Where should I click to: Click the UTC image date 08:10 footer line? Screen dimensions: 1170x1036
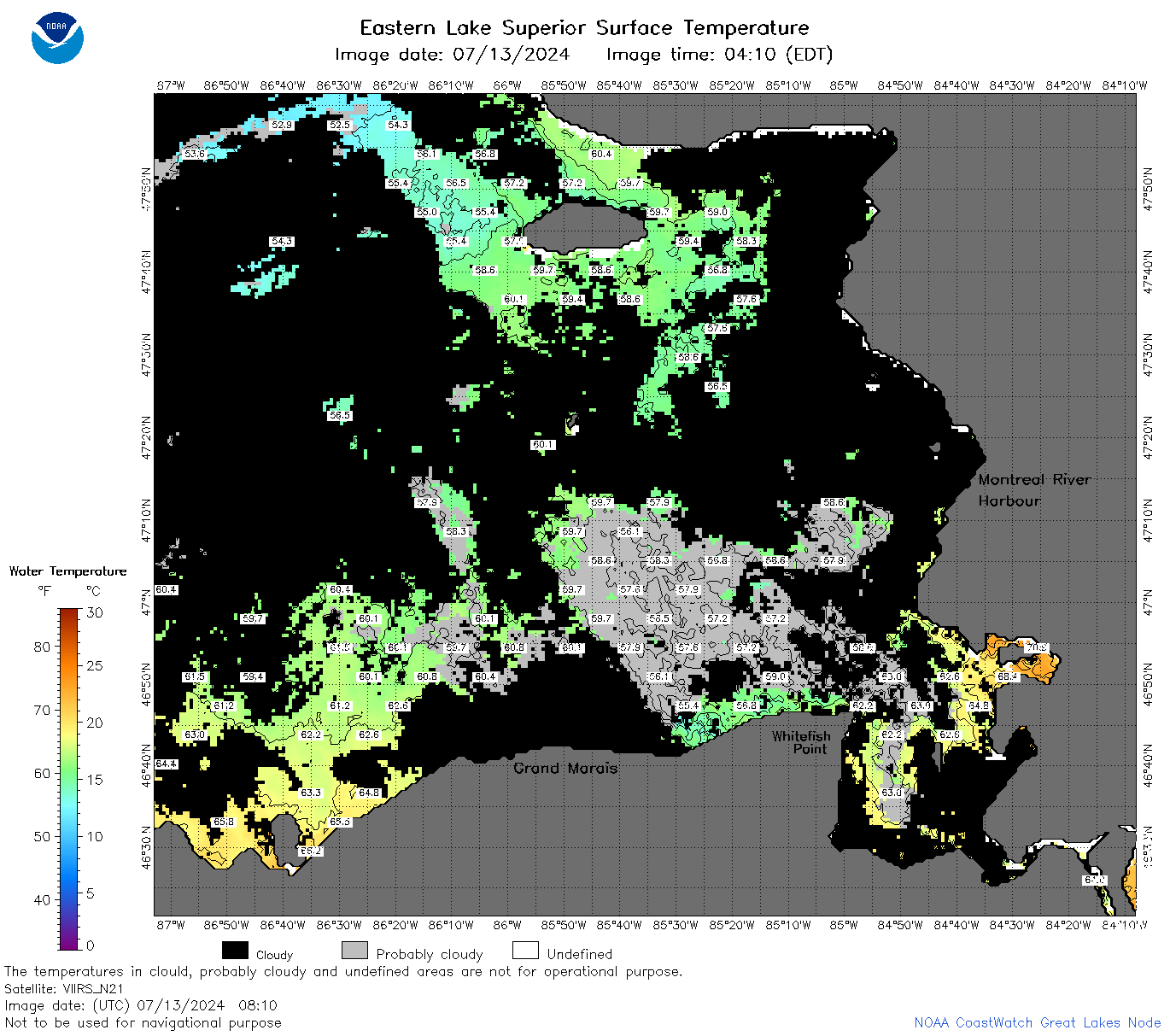(x=141, y=1005)
